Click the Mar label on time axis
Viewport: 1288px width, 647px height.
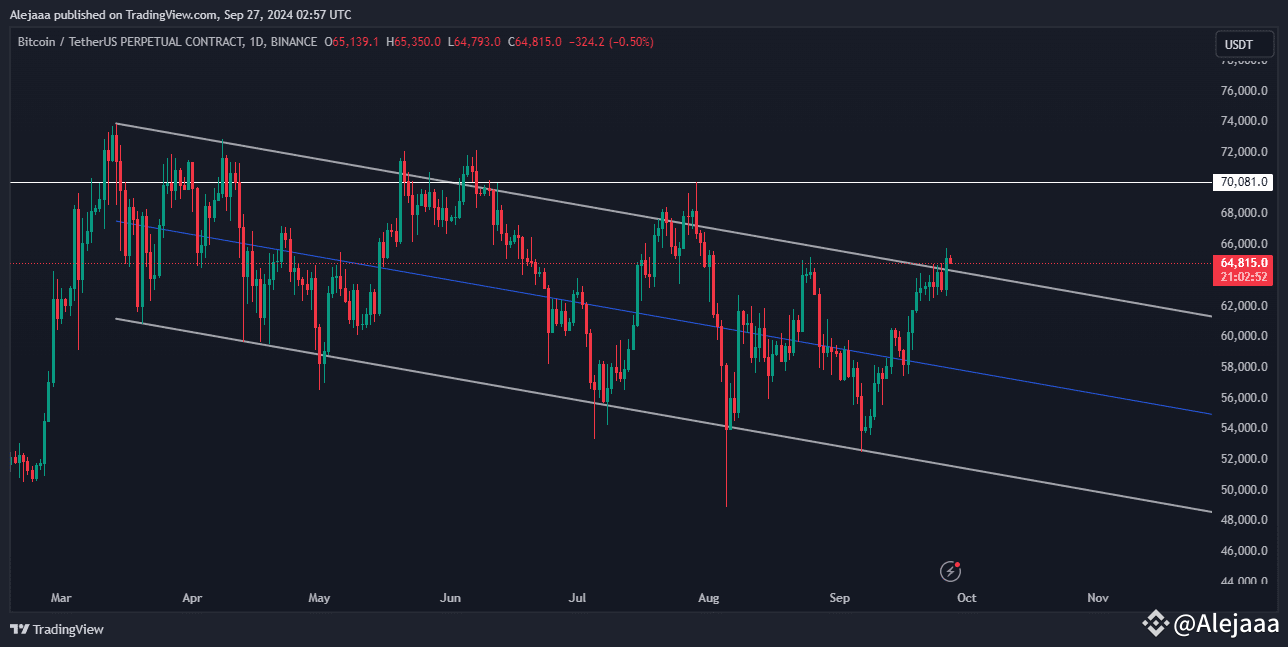pyautogui.click(x=61, y=598)
